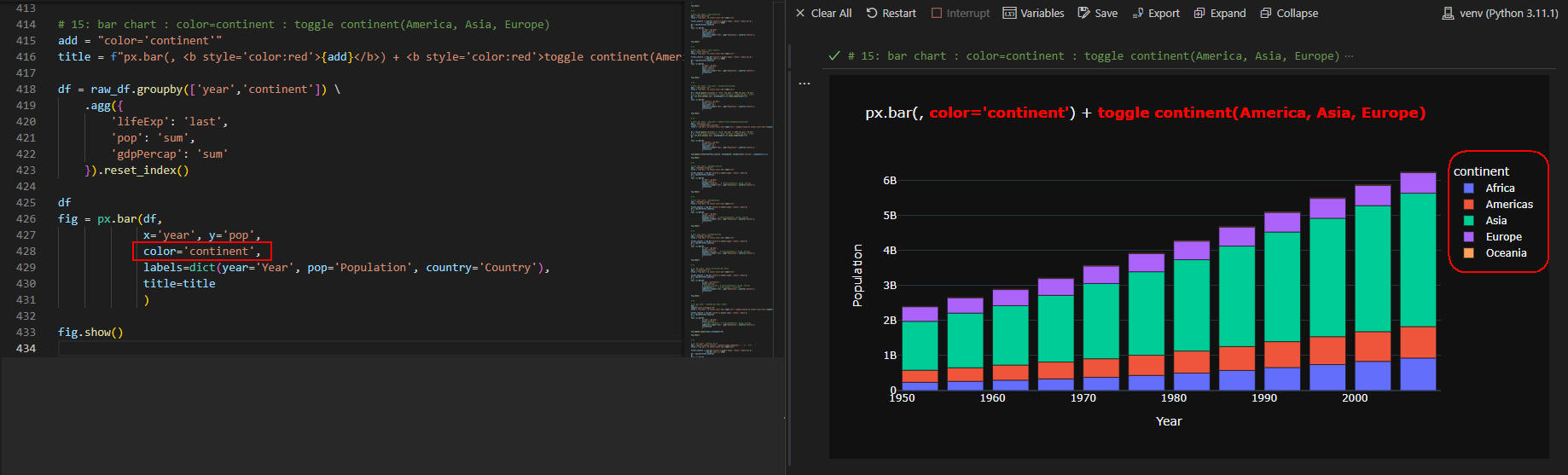Click the x='year', y='pop' code line

tap(202, 235)
